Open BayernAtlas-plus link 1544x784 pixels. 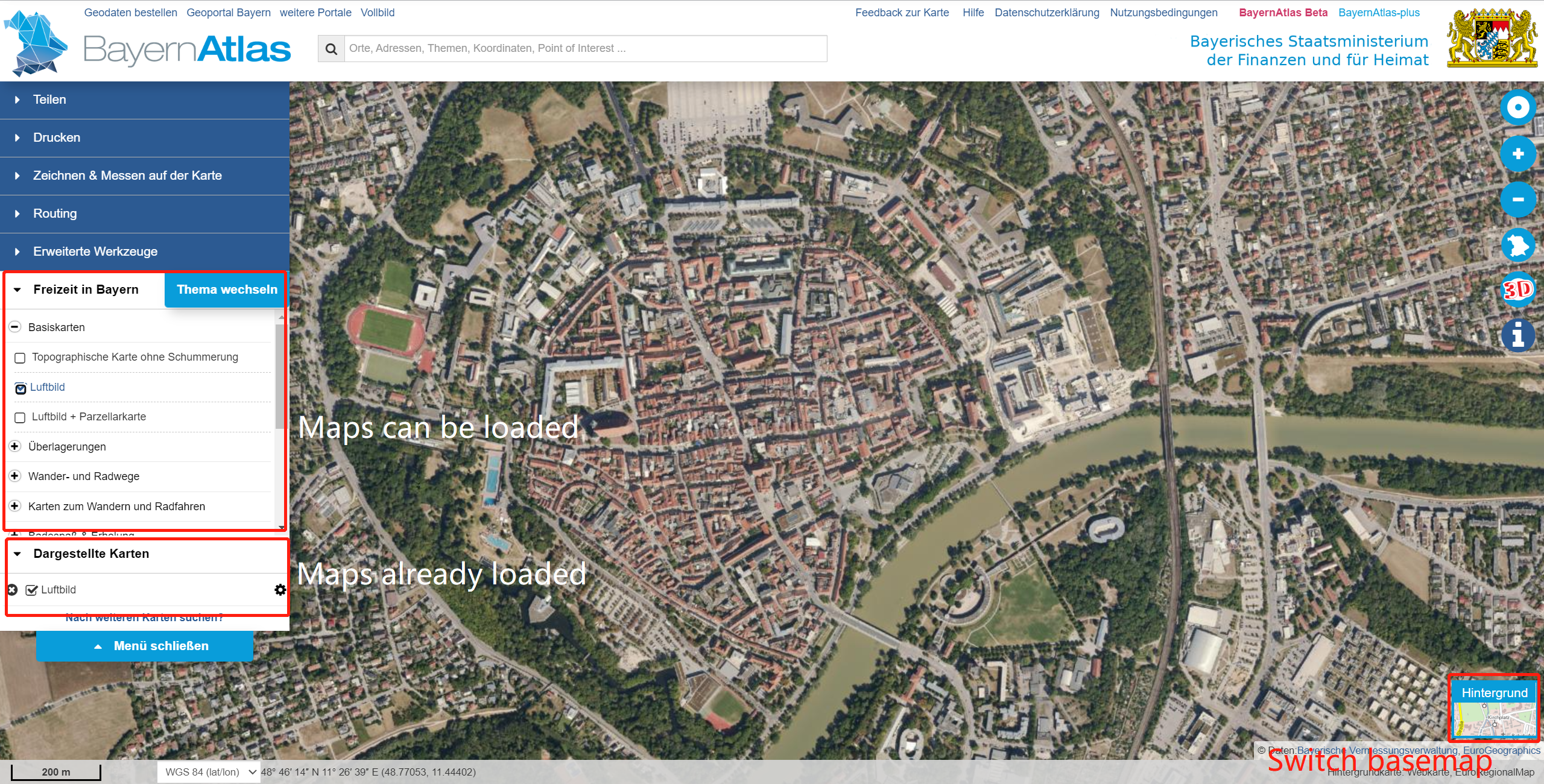[1379, 13]
